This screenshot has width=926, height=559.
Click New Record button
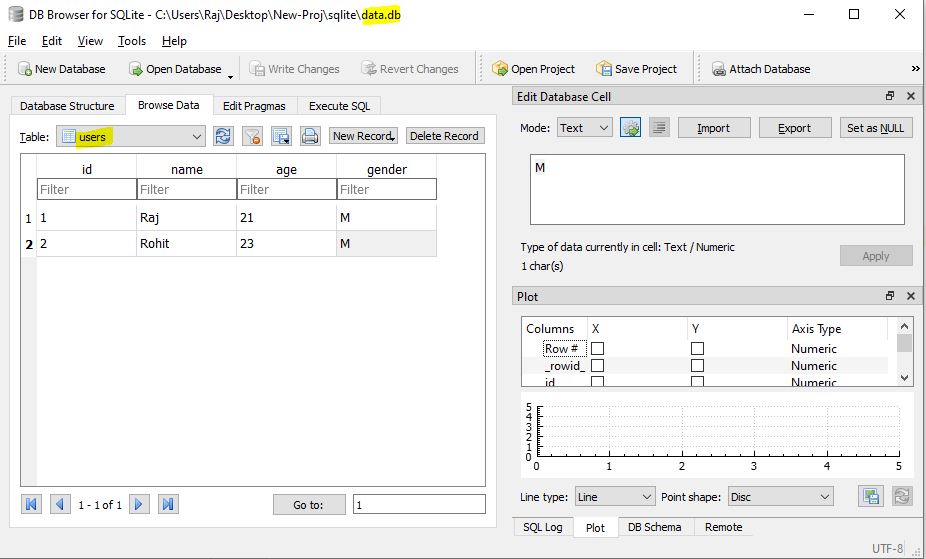coord(363,136)
